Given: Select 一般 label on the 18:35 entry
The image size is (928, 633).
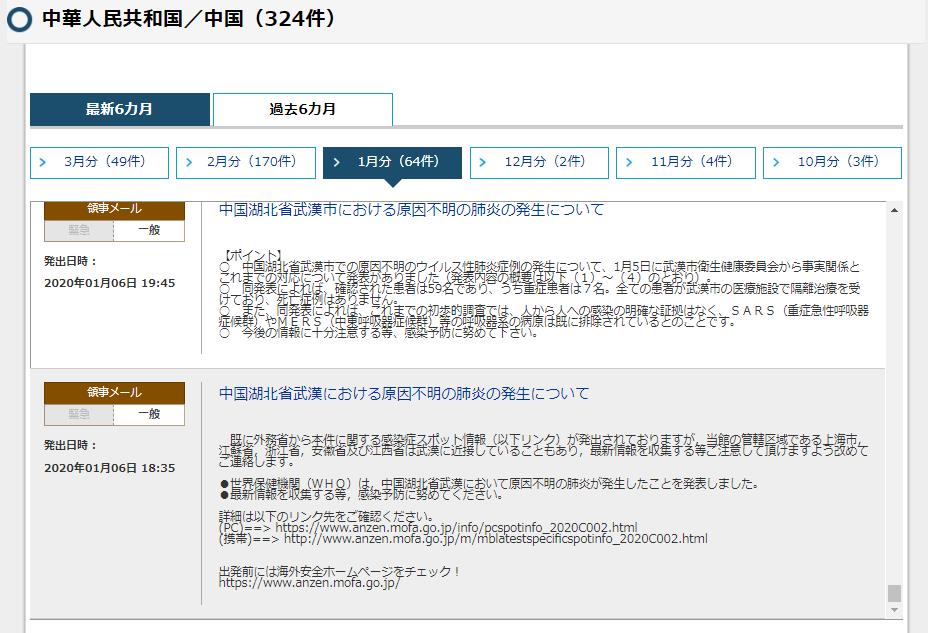Looking at the screenshot, I should coord(148,414).
